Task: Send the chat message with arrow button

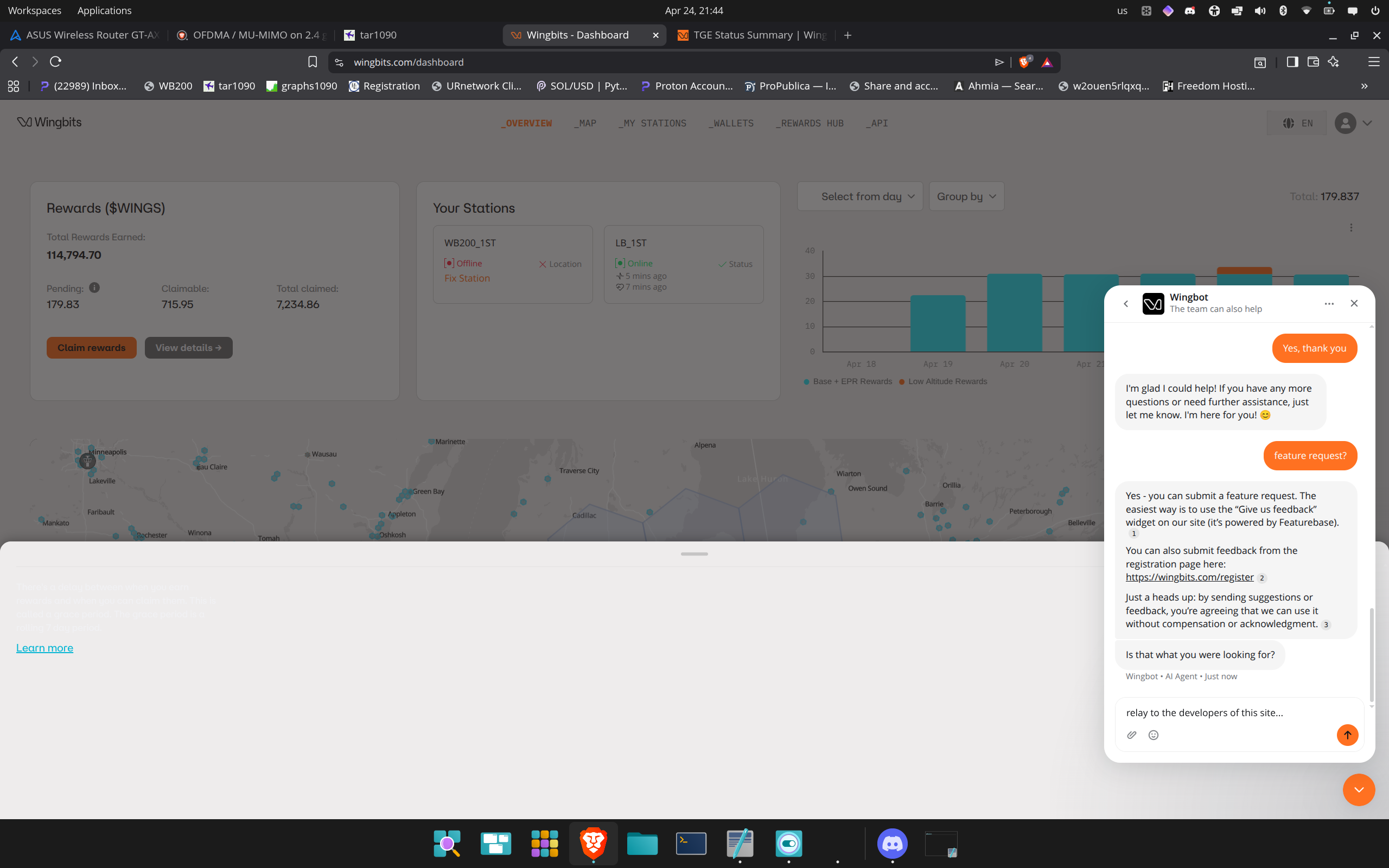Action: [x=1347, y=735]
